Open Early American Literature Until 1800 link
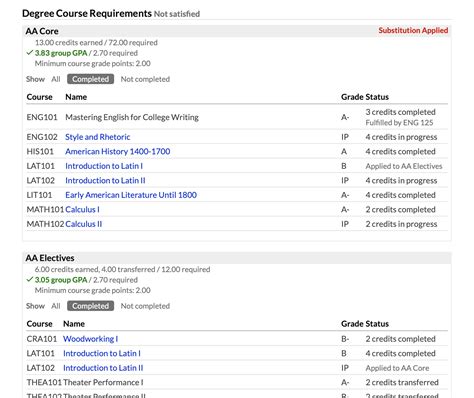Screen dimensions: 474x398 pyautogui.click(x=131, y=195)
